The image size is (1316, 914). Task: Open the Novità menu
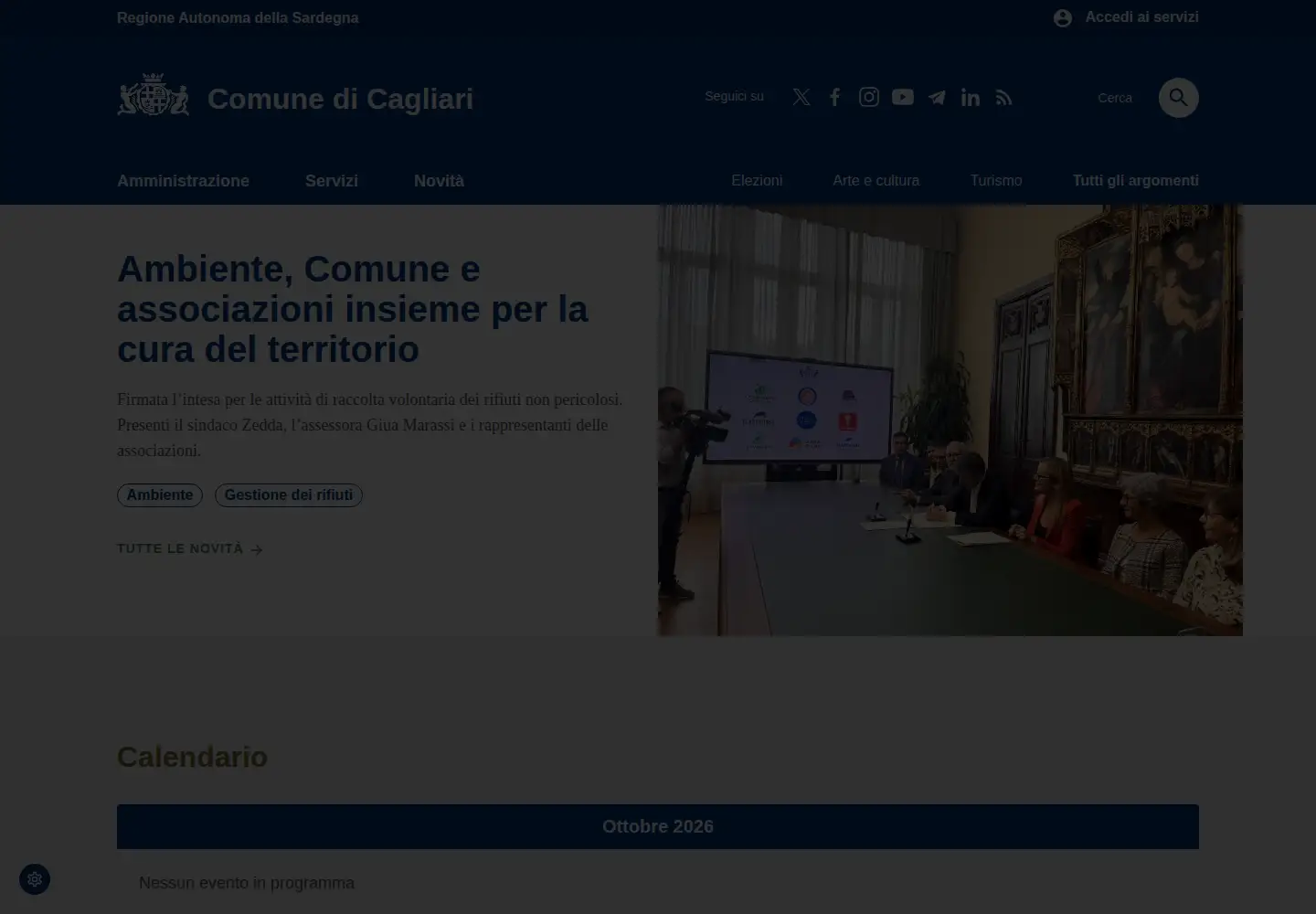coord(439,181)
